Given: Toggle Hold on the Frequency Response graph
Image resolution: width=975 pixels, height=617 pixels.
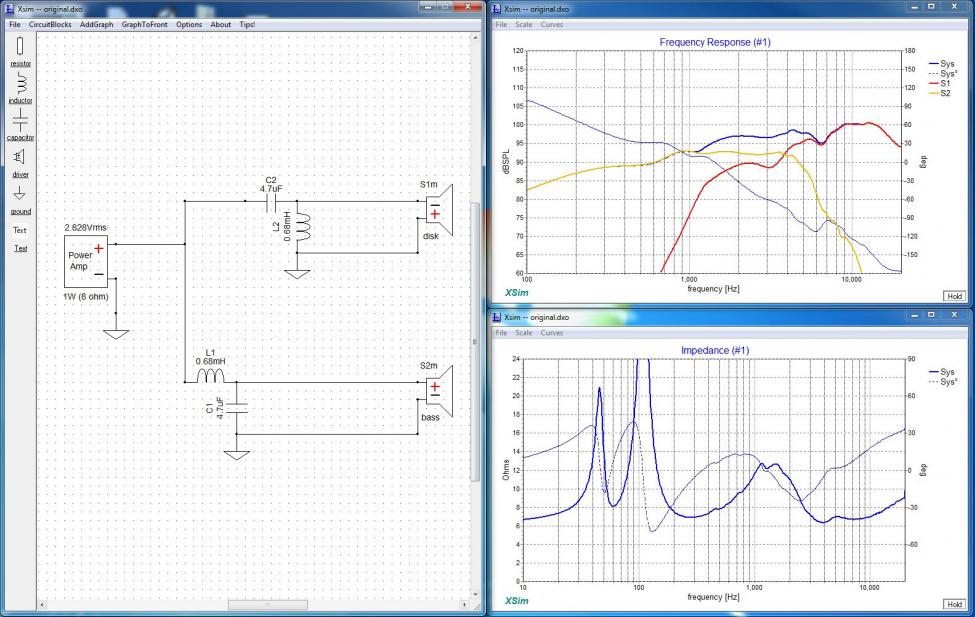Looking at the screenshot, I should tap(954, 296).
